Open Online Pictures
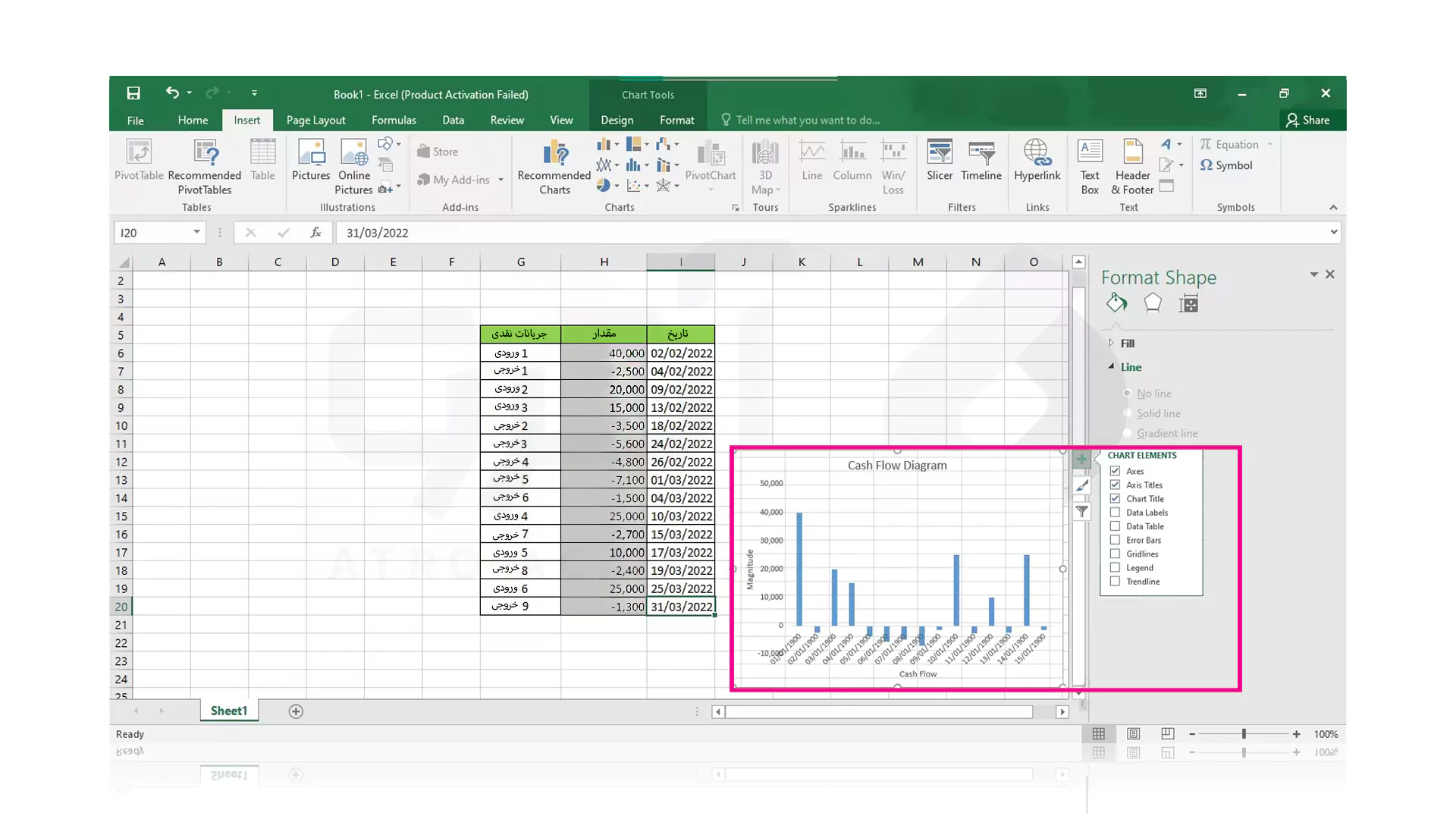Image resolution: width=1456 pixels, height=819 pixels. pos(353,167)
